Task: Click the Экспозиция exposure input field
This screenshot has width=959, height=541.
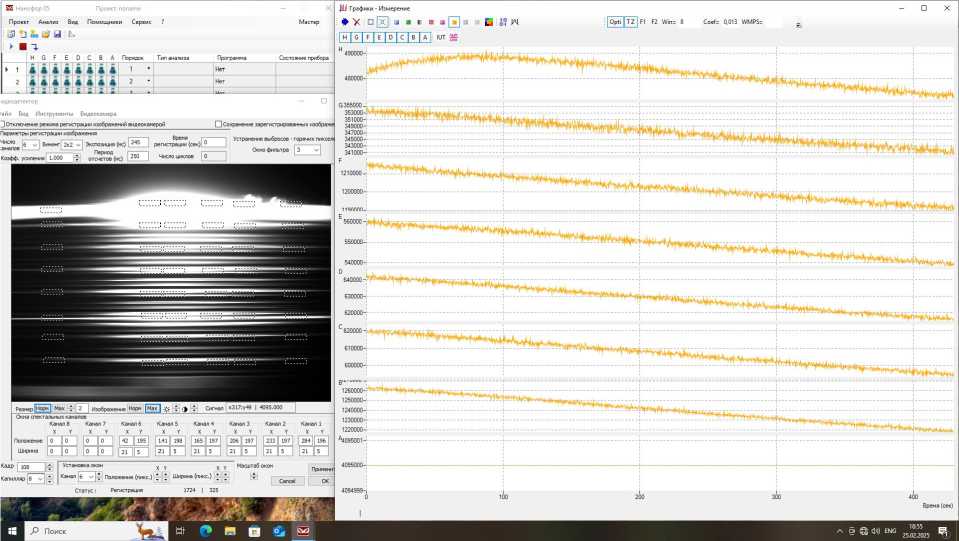Action: (x=138, y=143)
